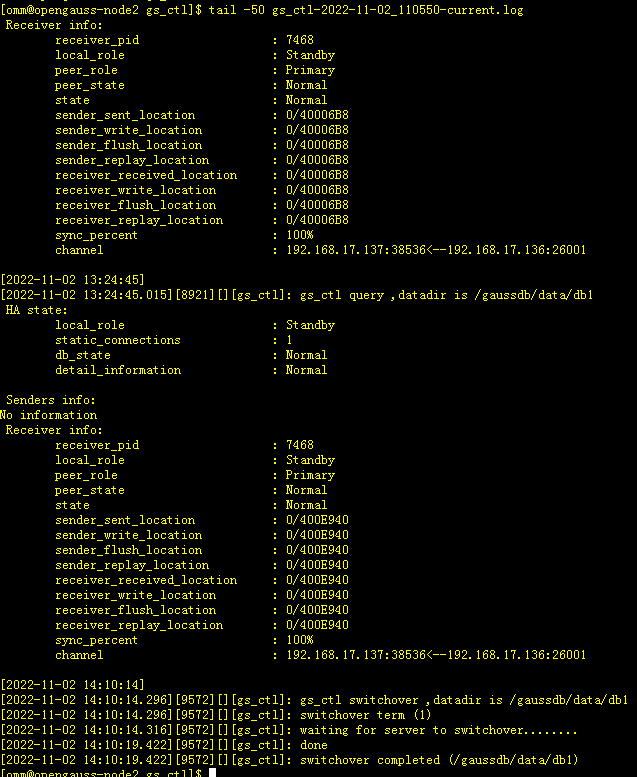Click the switchover term (1) line
The image size is (637, 777).
tap(216, 715)
